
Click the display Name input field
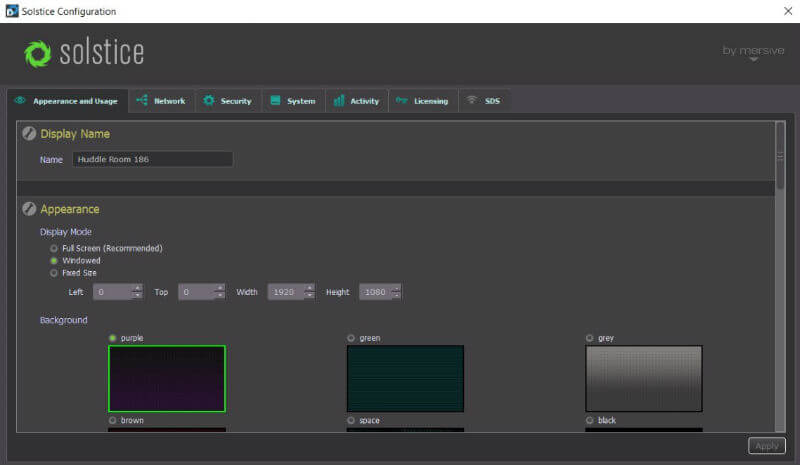(153, 159)
